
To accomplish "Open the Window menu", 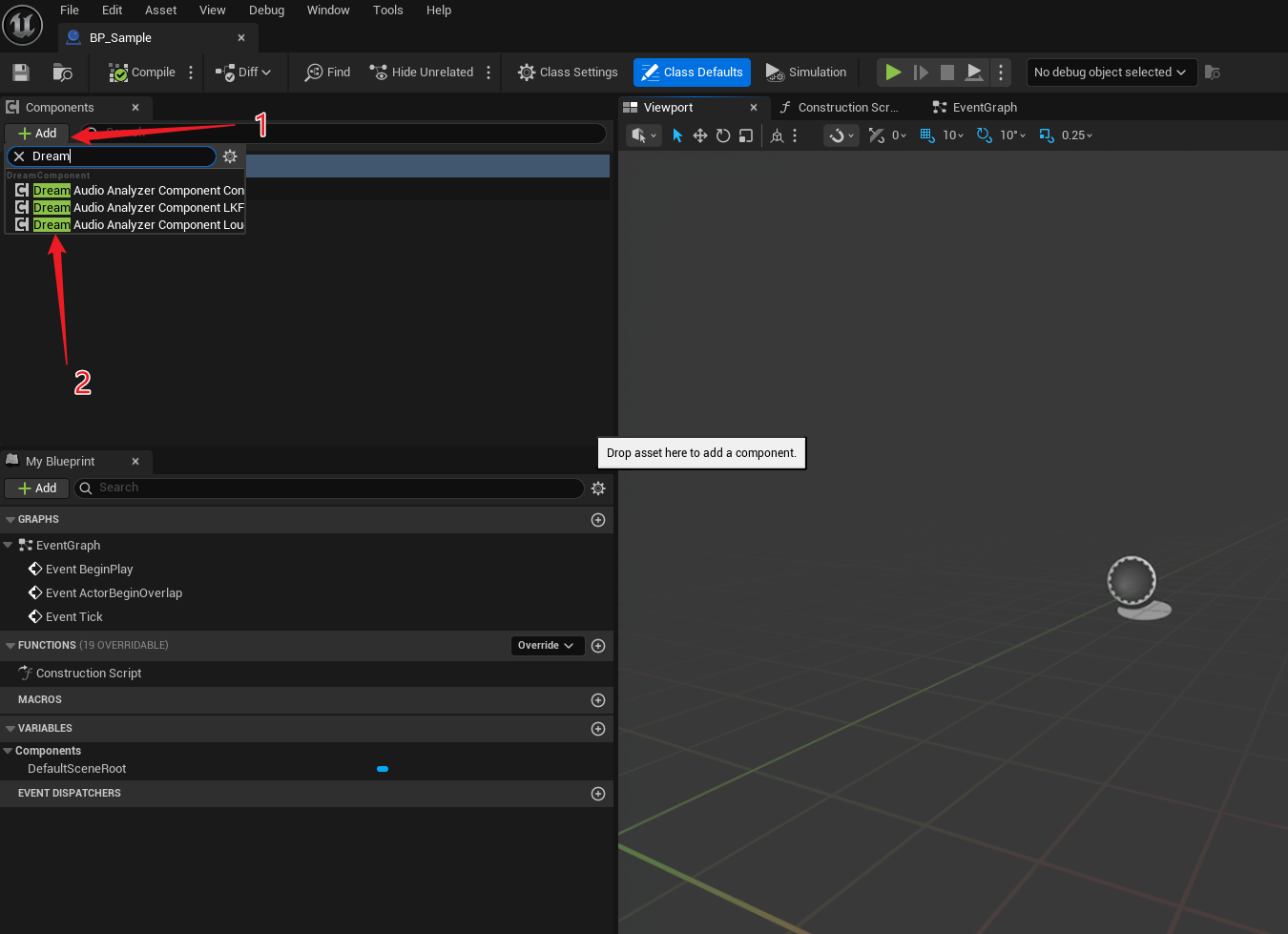I will coord(328,10).
